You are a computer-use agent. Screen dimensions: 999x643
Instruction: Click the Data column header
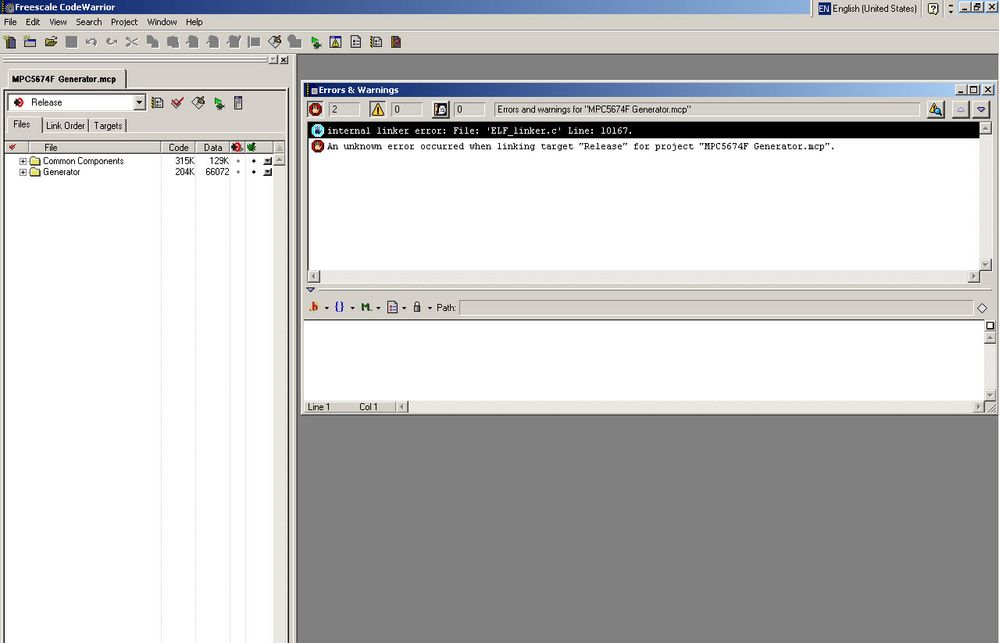pos(213,147)
